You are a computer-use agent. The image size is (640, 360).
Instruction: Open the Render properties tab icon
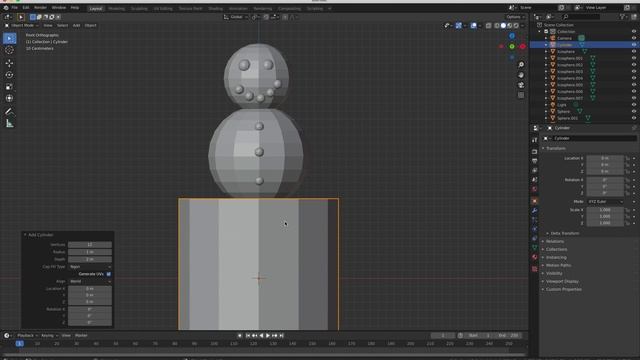[x=535, y=151]
